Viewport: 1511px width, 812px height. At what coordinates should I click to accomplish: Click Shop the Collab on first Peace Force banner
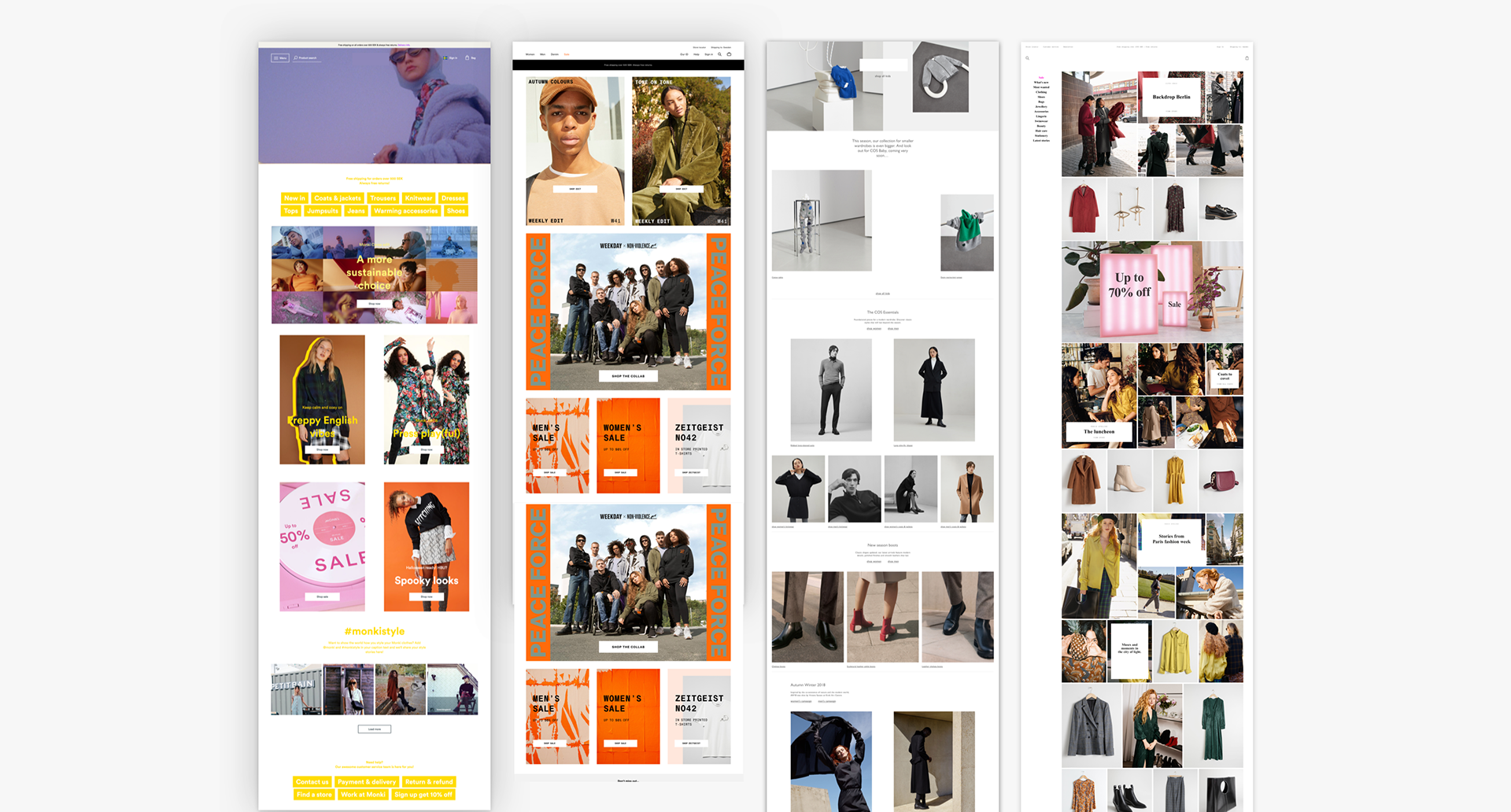coord(628,376)
